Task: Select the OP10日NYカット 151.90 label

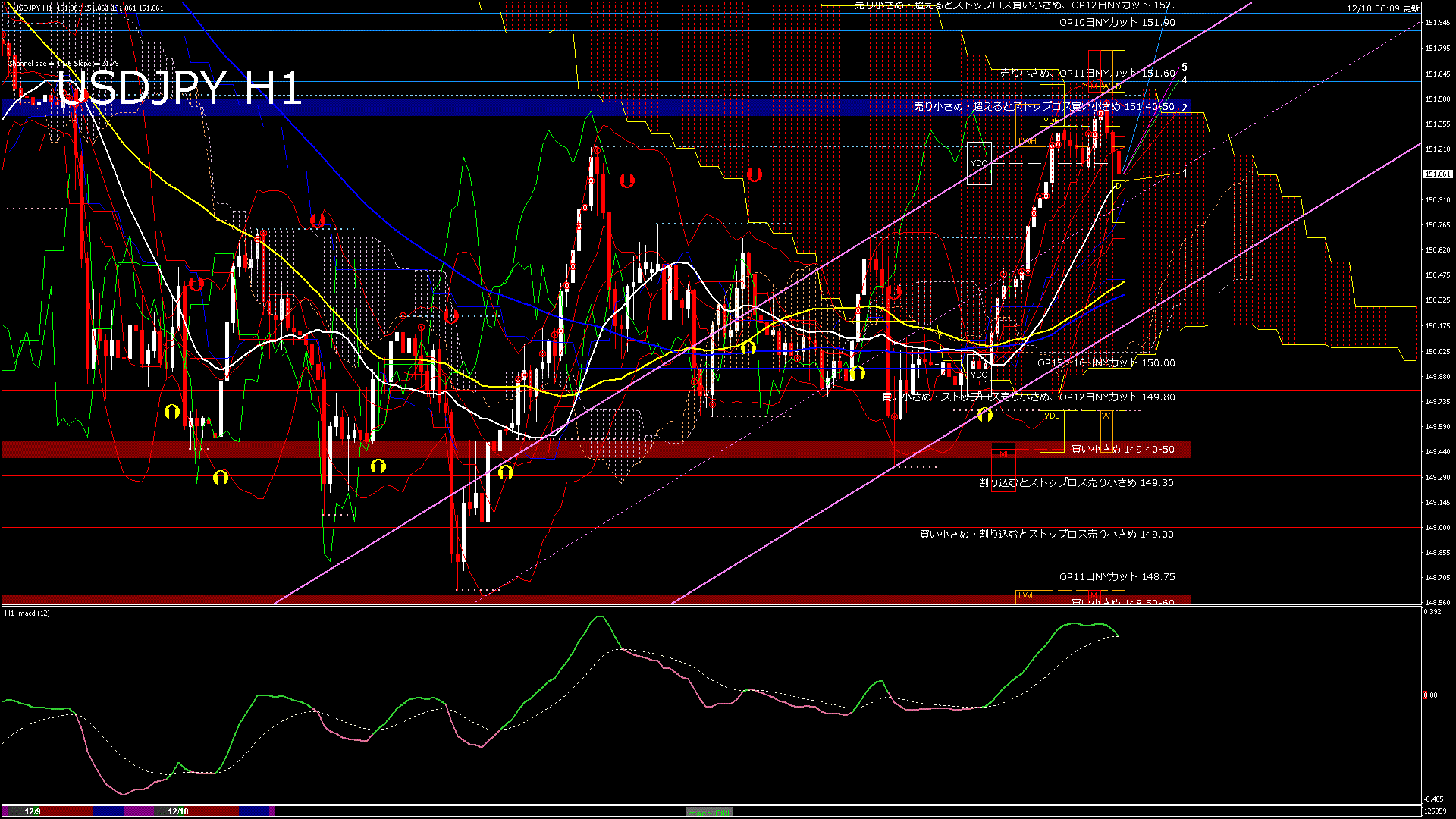Action: pyautogui.click(x=1116, y=23)
